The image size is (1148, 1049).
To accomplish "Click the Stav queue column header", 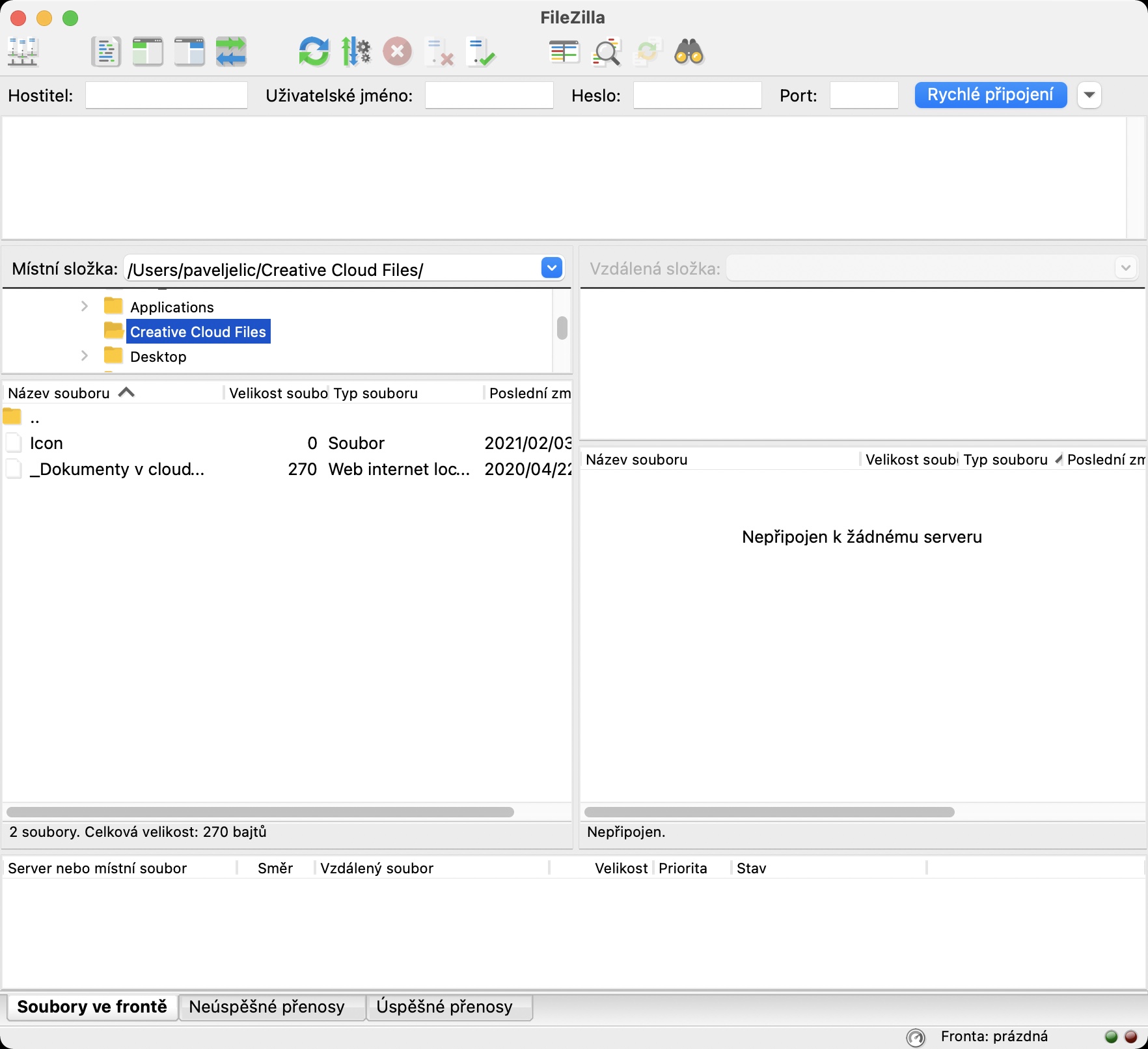I will 829,868.
